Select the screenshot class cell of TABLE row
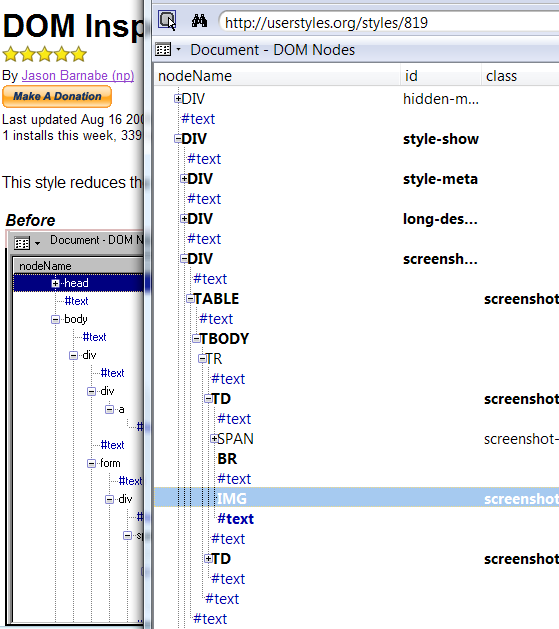 [521, 299]
